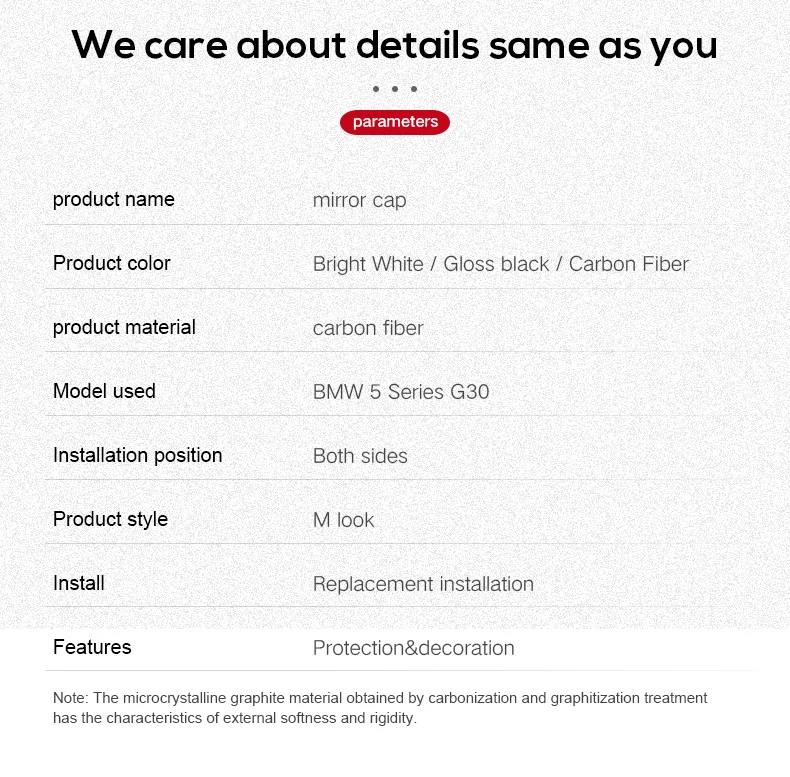Image resolution: width=790 pixels, height=777 pixels.
Task: Select the "Product color" label
Action: tap(112, 263)
